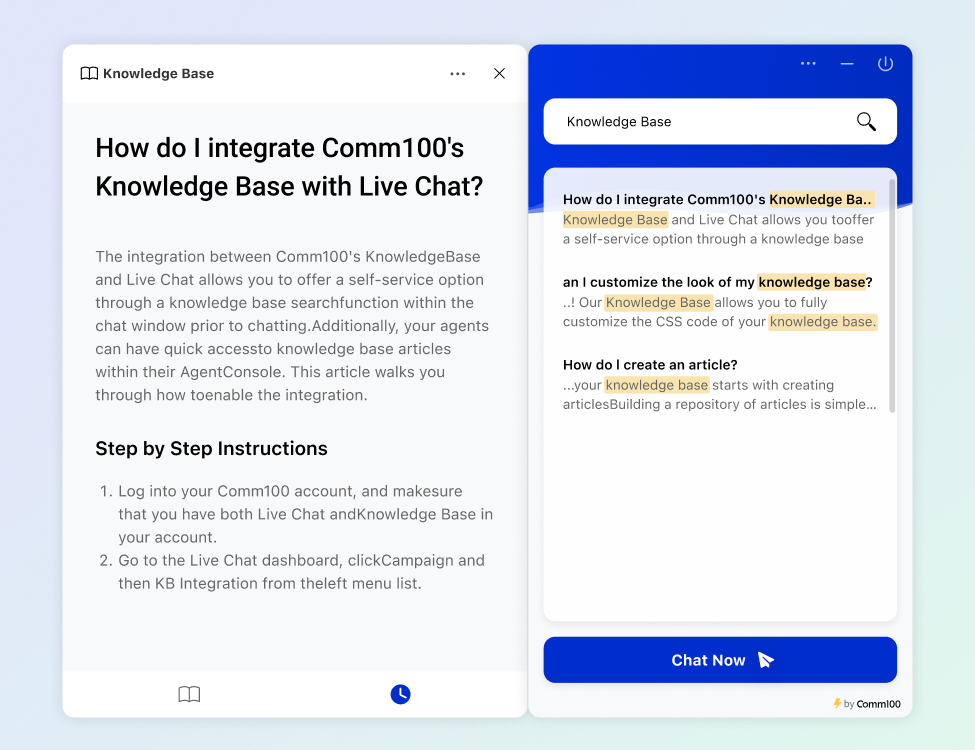The height and width of the screenshot is (750, 975).
Task: Click snippet 'customize the CSS code of your knowledge base.'
Action: tap(720, 322)
